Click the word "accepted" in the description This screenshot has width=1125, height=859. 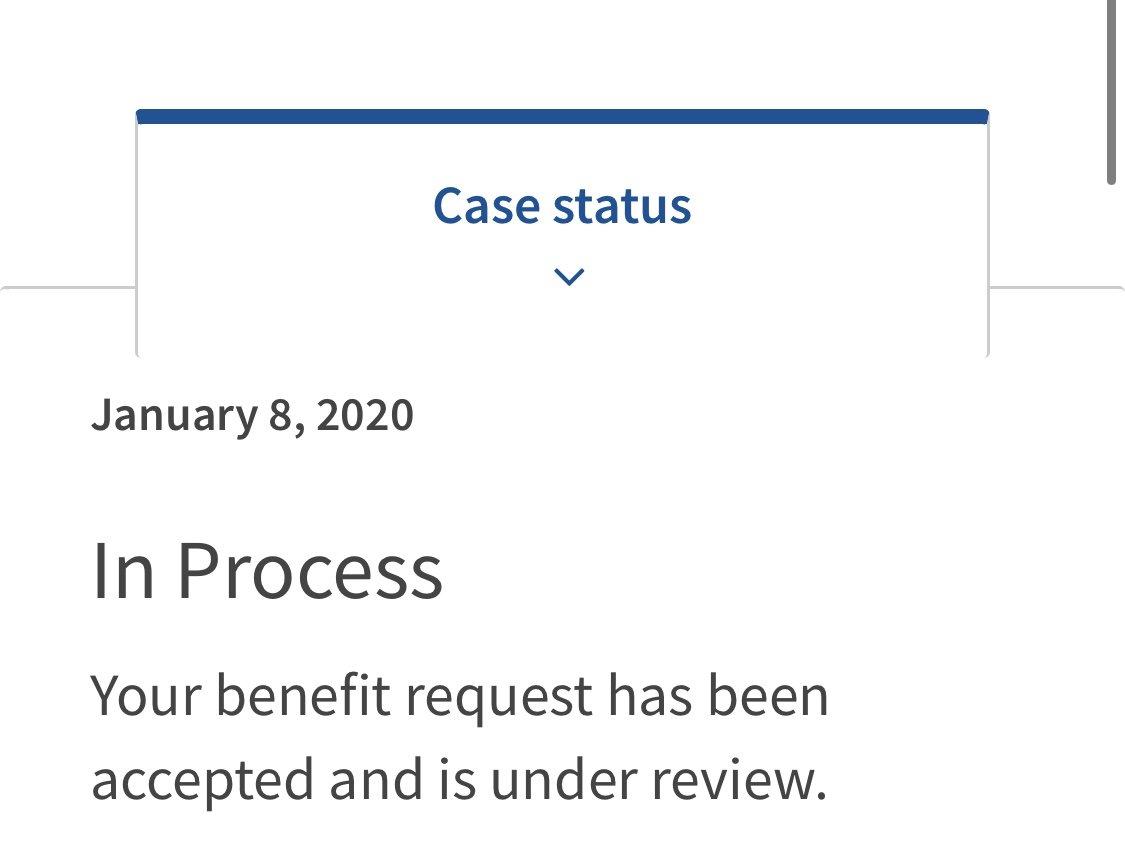click(202, 782)
